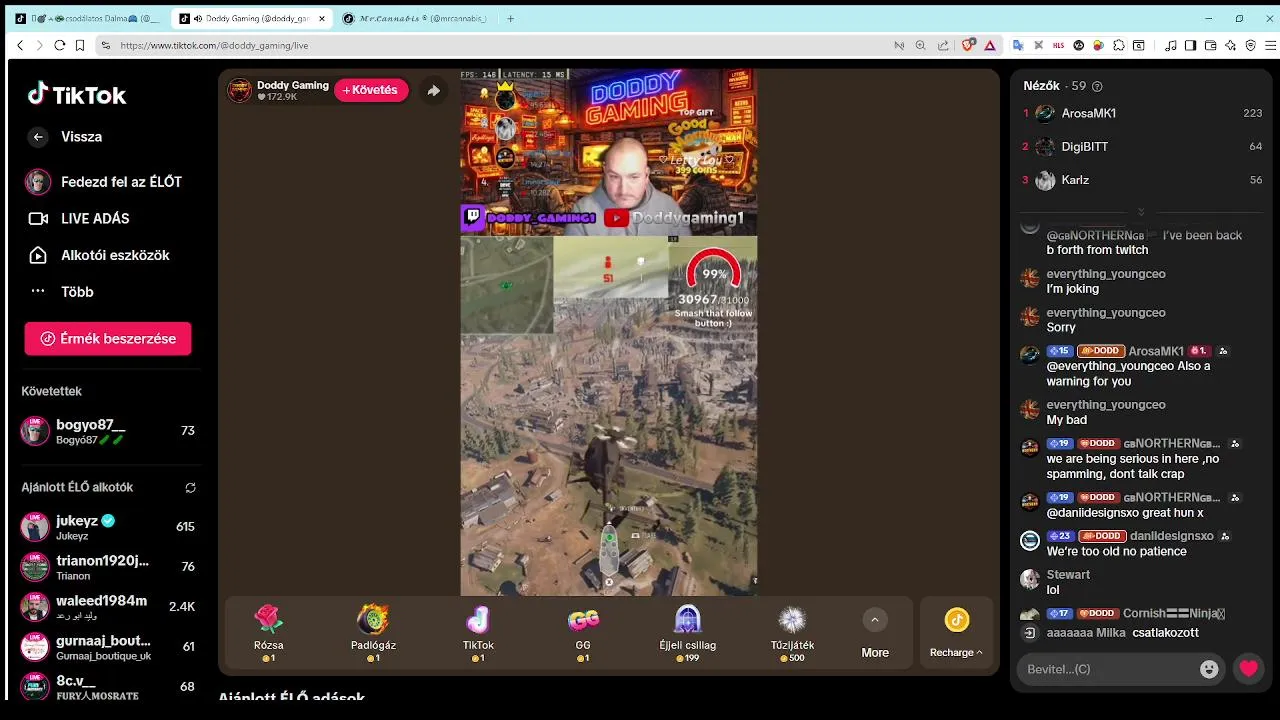Bookmark this page
The height and width of the screenshot is (720, 1280).
78,45
